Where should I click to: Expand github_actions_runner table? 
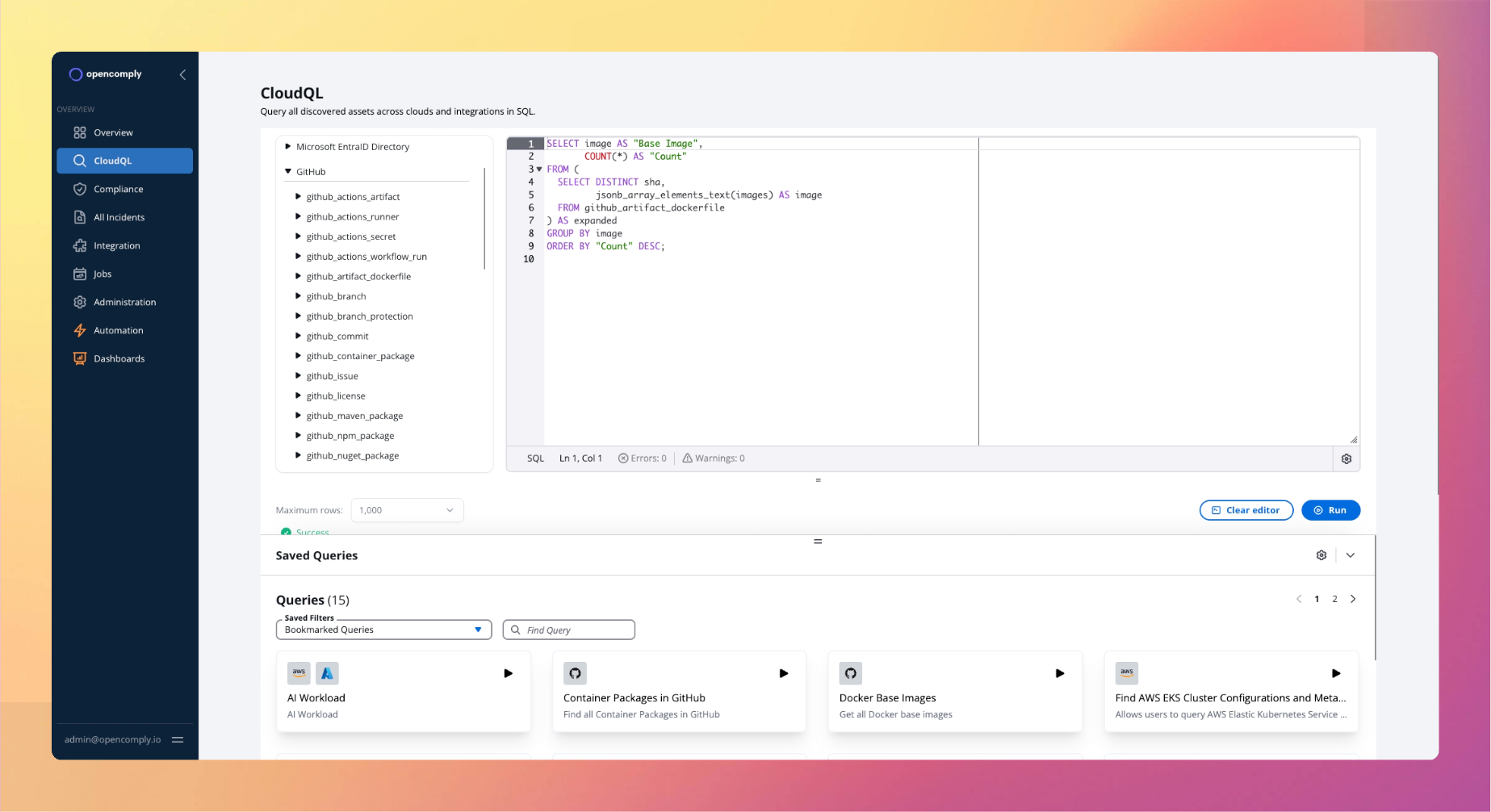298,216
